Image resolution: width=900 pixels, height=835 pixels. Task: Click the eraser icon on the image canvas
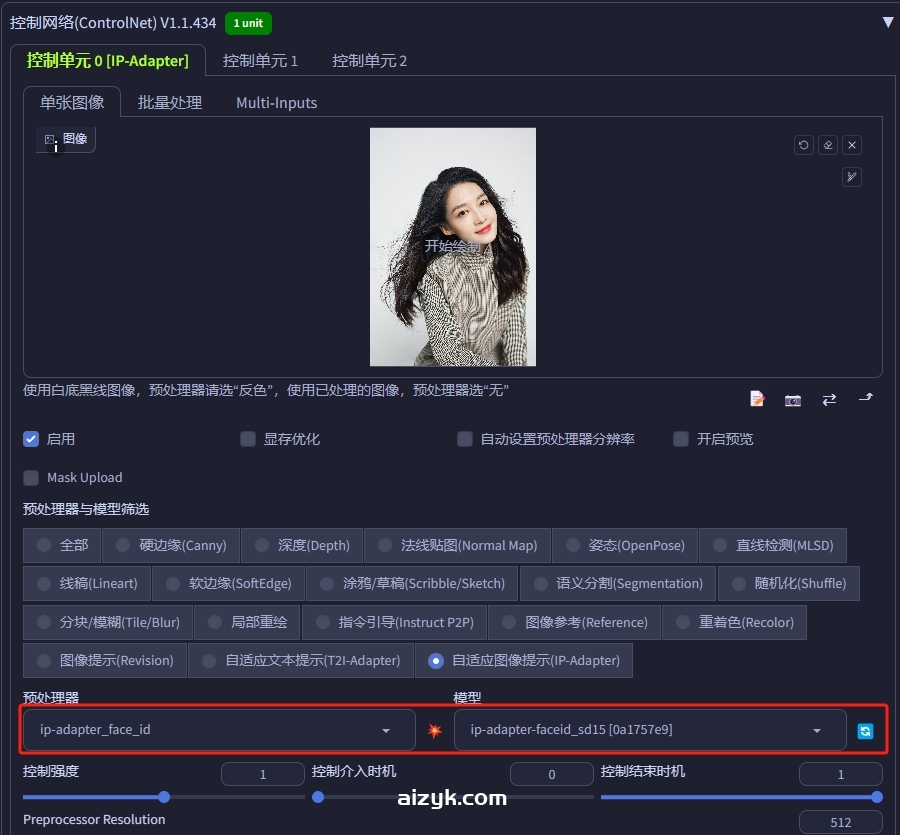[x=828, y=145]
